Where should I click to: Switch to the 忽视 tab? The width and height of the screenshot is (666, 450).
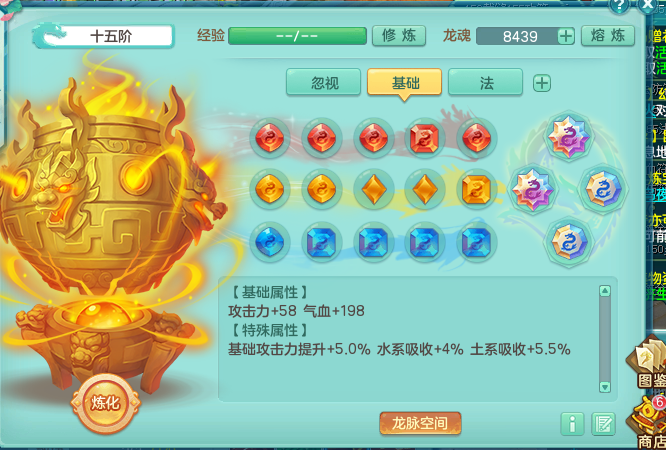coord(324,82)
